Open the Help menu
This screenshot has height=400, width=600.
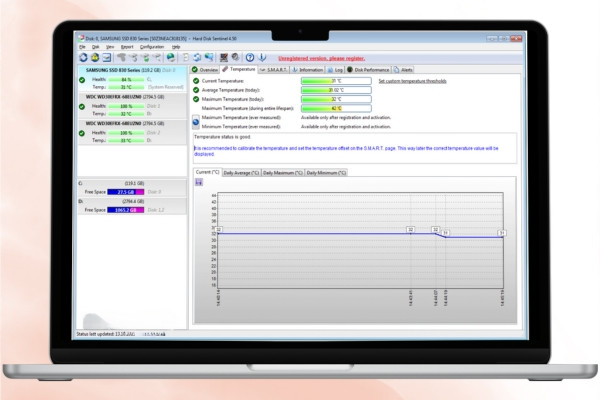pos(176,47)
